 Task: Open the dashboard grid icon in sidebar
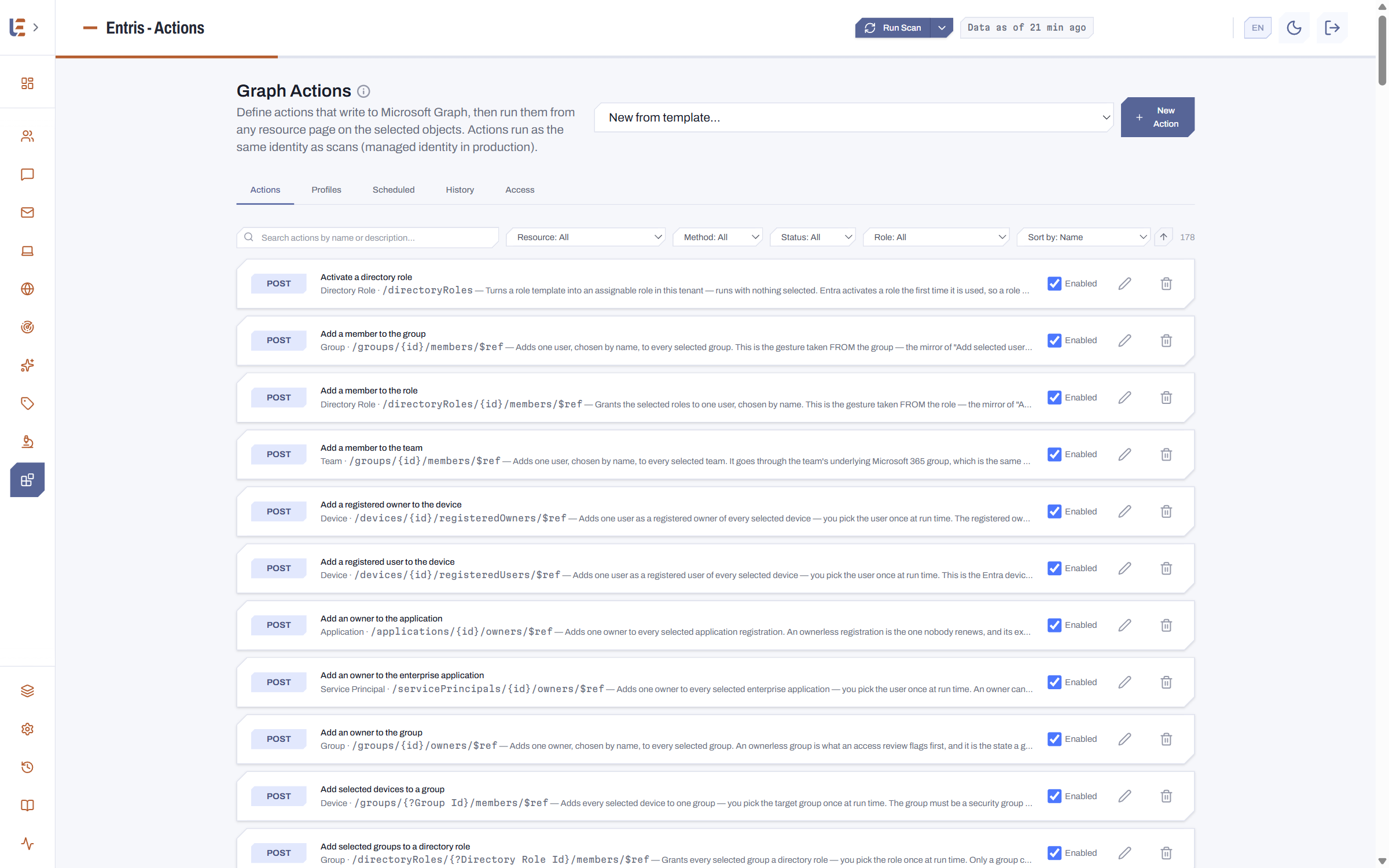(x=27, y=83)
